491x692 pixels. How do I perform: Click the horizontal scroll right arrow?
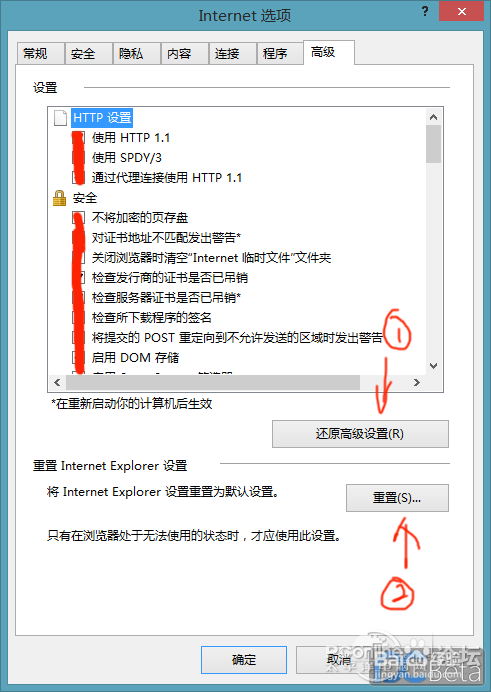pyautogui.click(x=417, y=382)
